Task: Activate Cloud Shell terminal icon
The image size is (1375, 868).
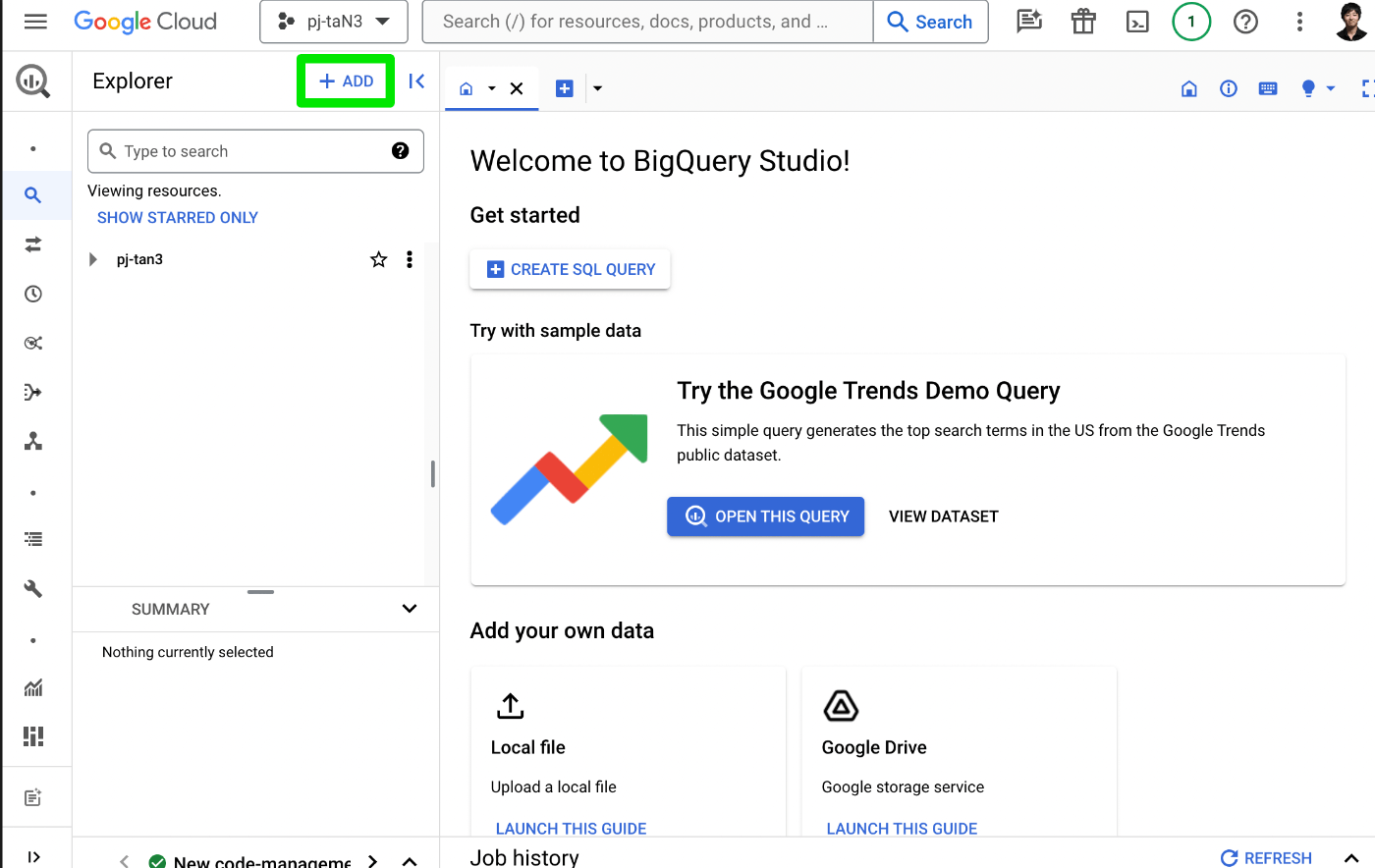Action: point(1137,22)
